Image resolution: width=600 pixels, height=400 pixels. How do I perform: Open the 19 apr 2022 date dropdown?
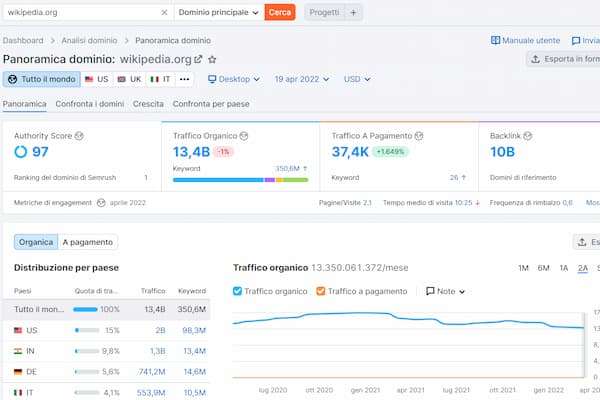coord(303,79)
